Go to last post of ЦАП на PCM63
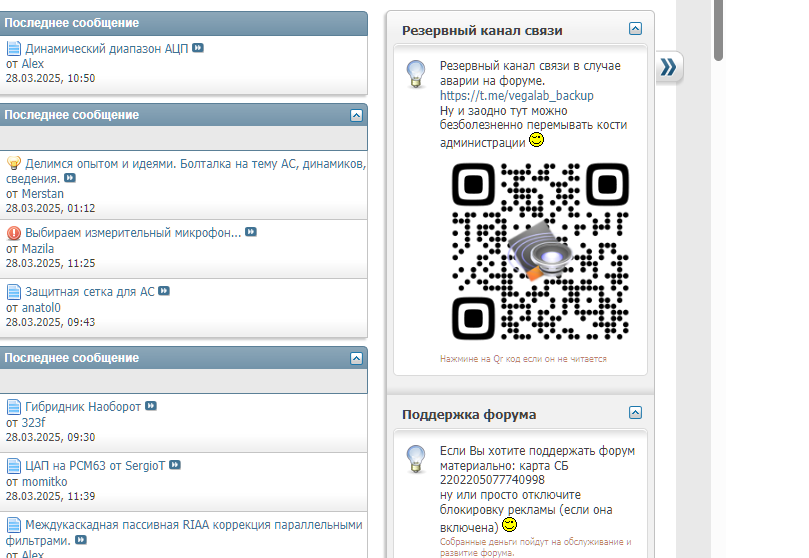Screen dimensions: 809x558 175,465
